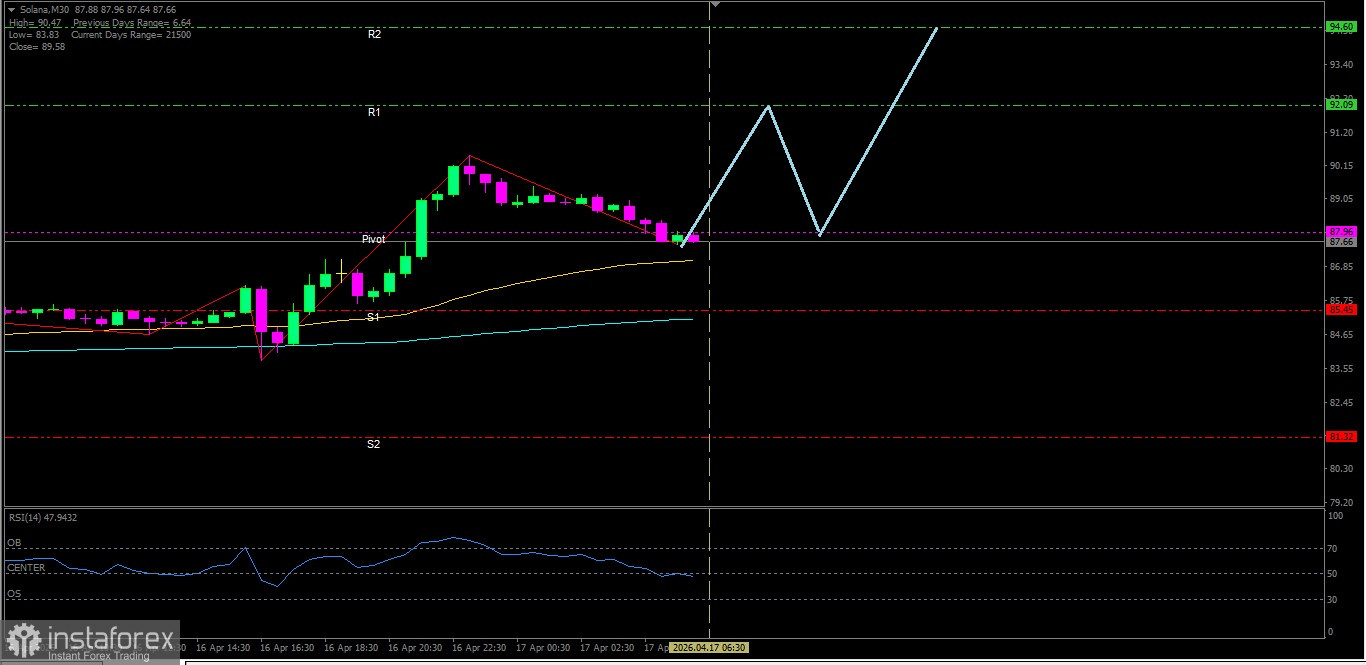This screenshot has width=1366, height=665.
Task: Select the R1 resistance label
Action: coord(374,113)
